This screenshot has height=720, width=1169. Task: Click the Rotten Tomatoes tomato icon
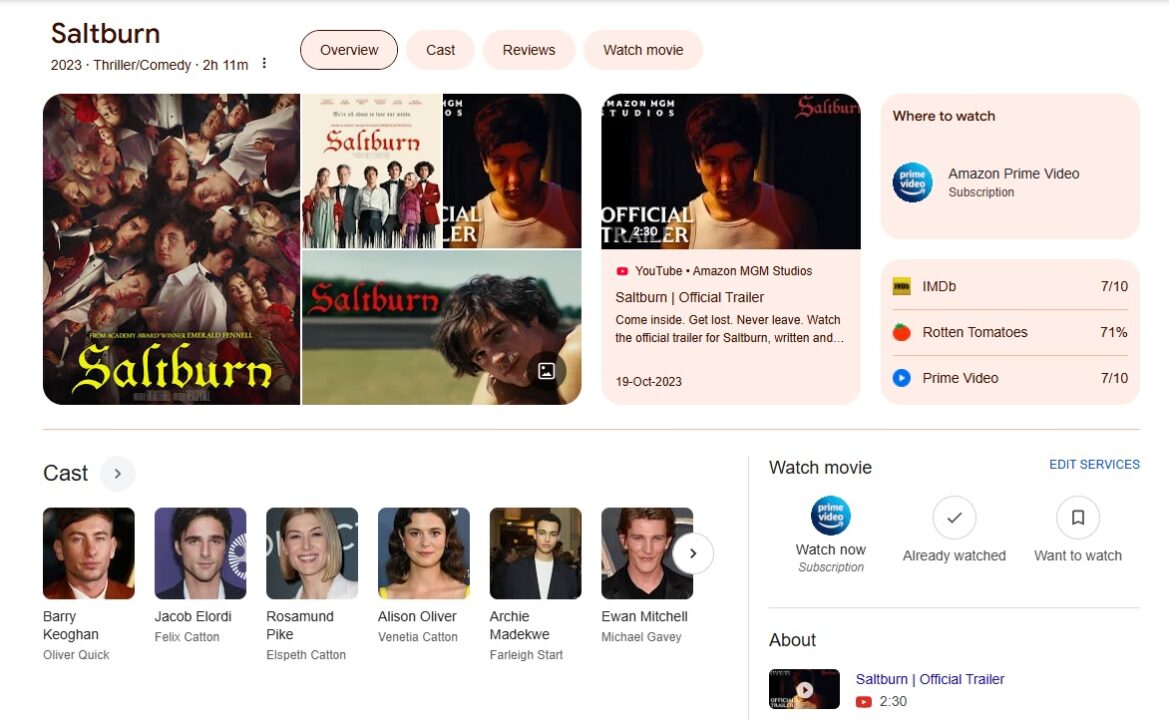click(901, 332)
